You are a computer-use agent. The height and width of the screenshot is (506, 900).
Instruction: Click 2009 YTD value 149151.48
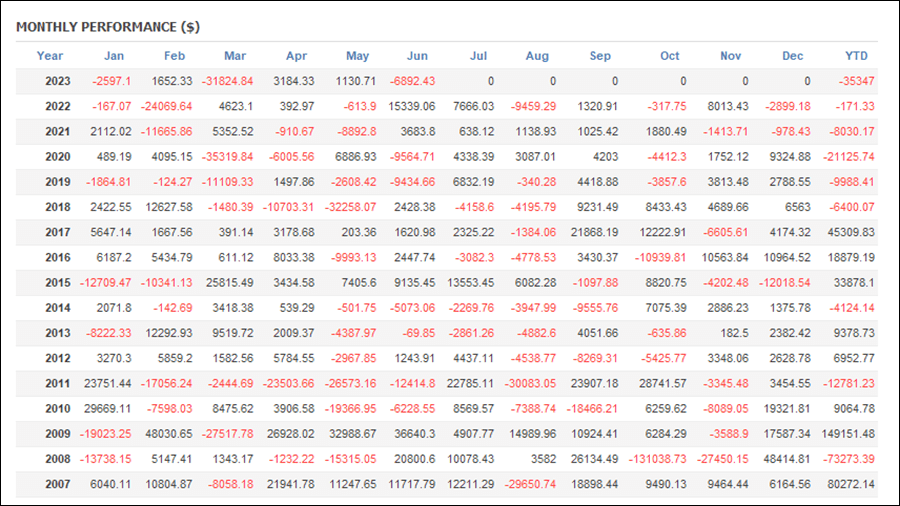click(848, 434)
